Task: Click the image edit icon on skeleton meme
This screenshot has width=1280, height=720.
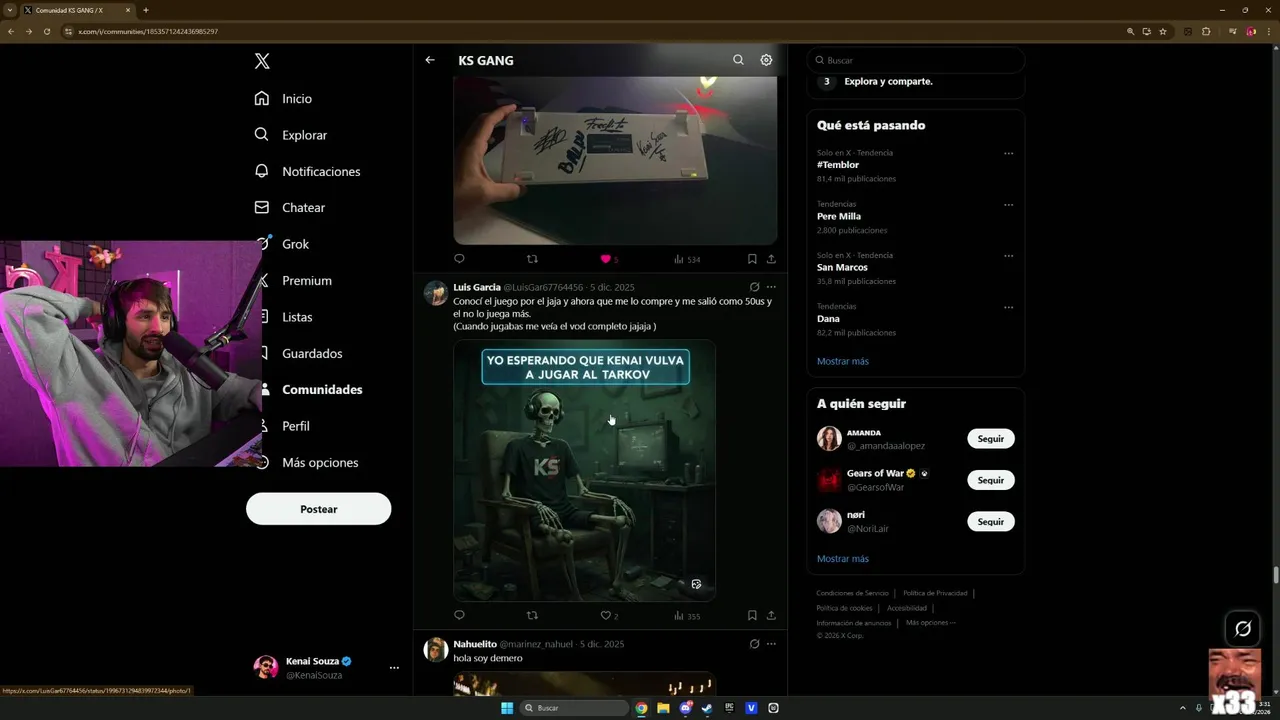Action: coord(696,584)
